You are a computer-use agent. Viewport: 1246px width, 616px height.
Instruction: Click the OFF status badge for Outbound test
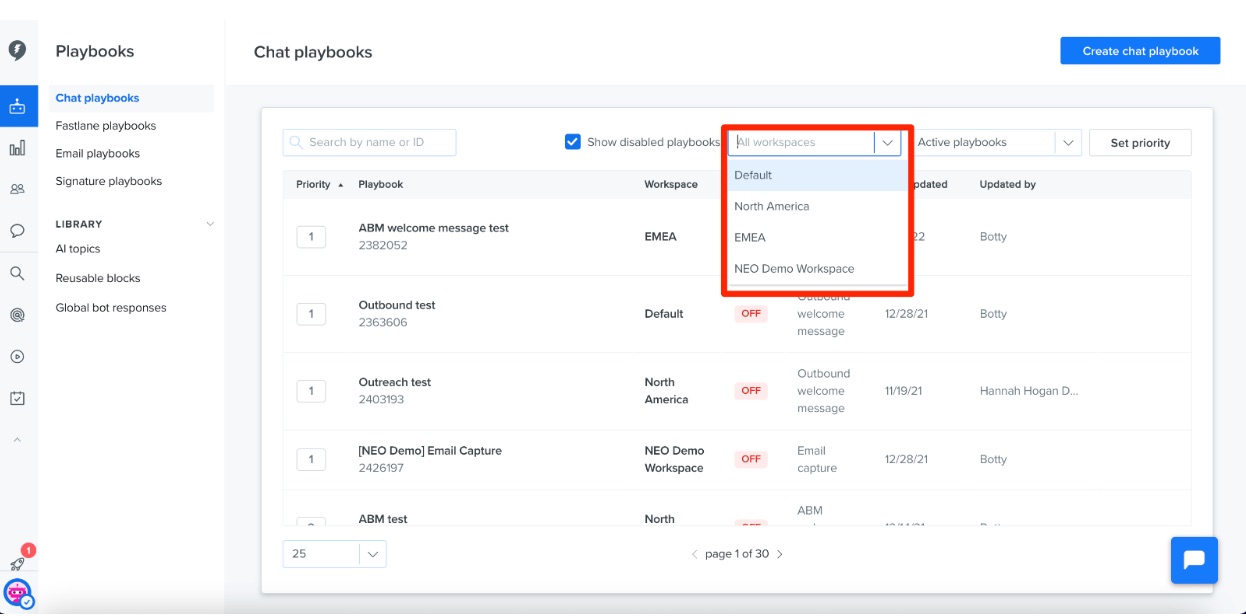click(x=751, y=314)
